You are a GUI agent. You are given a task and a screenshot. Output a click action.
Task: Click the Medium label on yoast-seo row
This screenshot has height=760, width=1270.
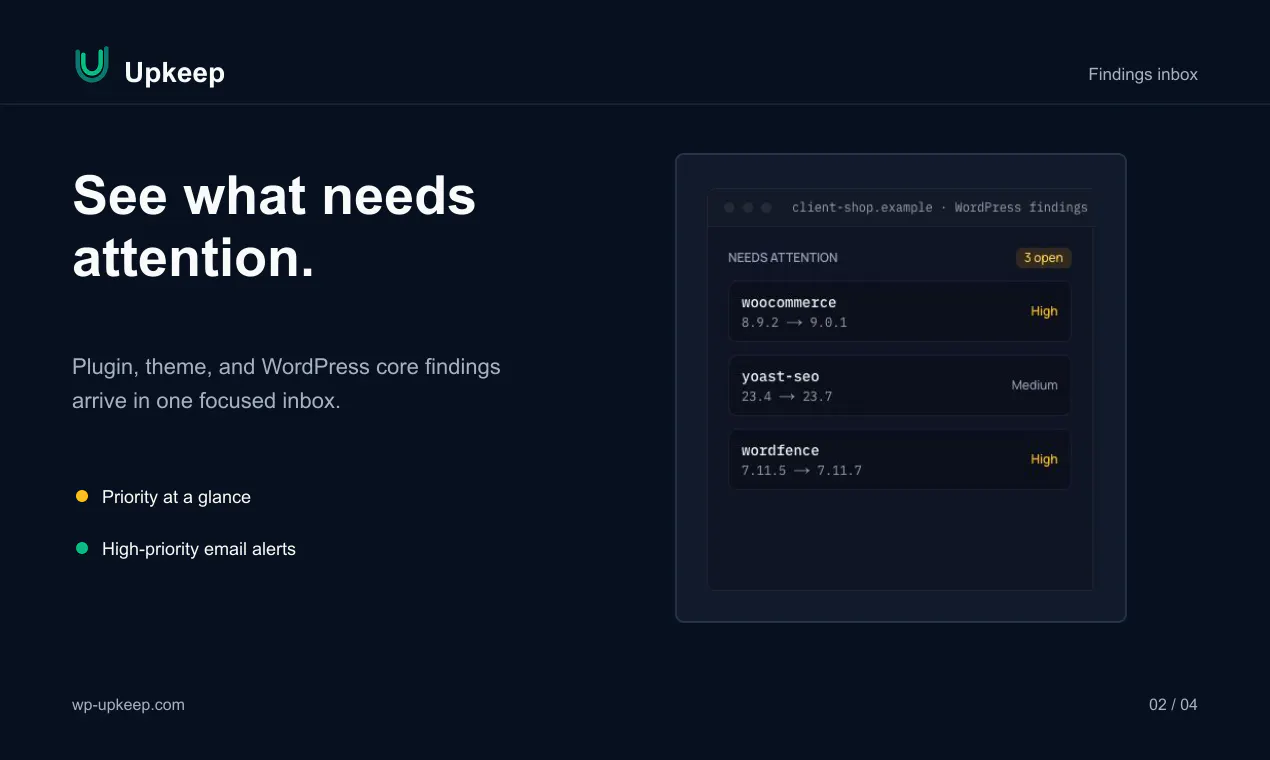pos(1034,385)
